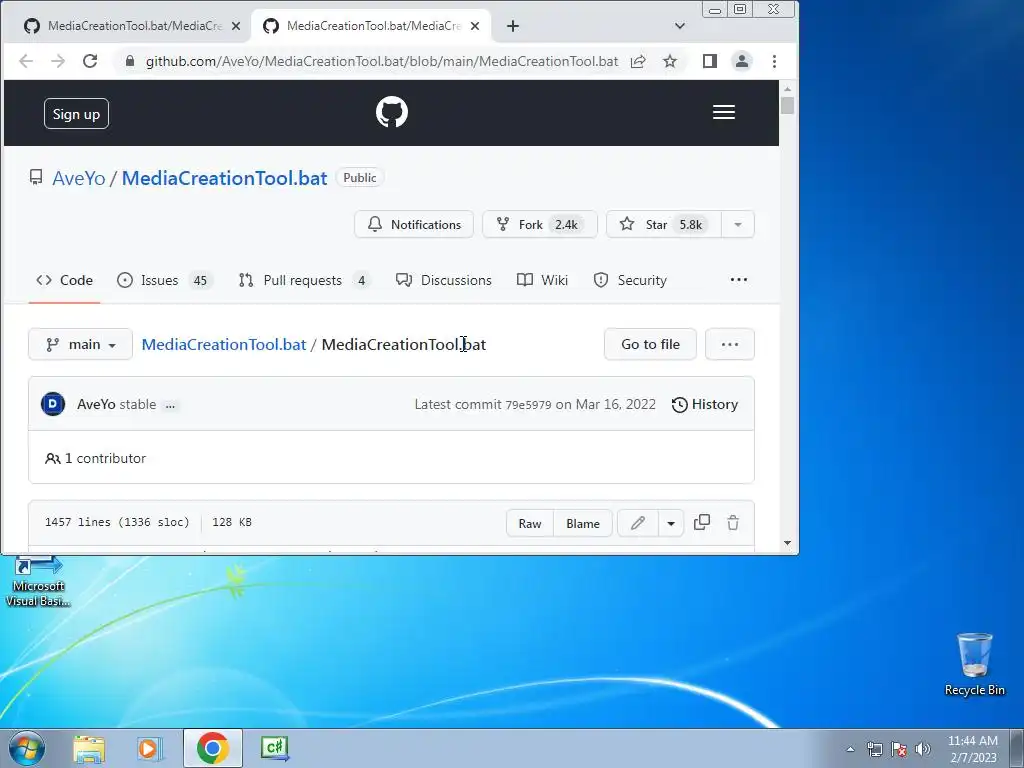Click the Notifications bell button

[x=414, y=224]
